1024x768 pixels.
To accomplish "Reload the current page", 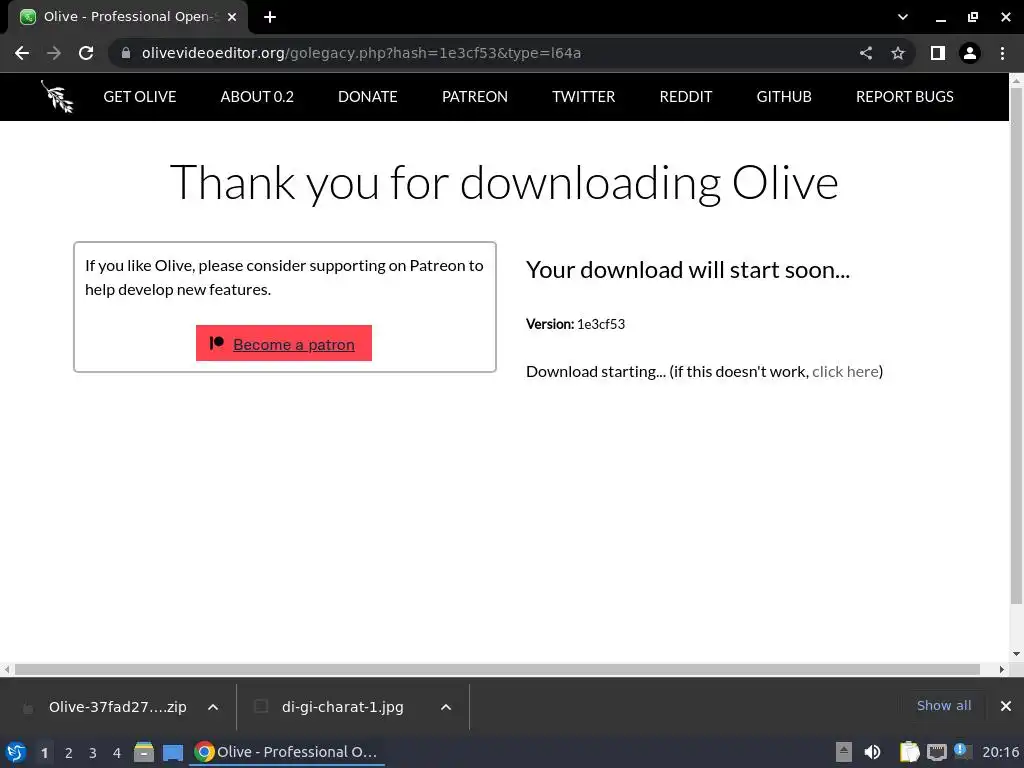I will [86, 53].
